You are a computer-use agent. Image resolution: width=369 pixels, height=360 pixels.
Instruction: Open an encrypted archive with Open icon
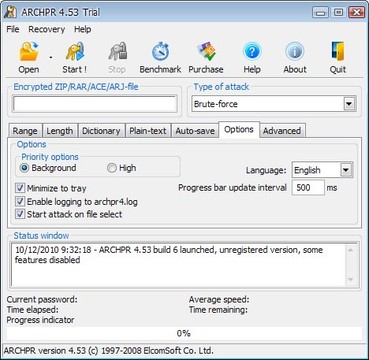pos(29,52)
